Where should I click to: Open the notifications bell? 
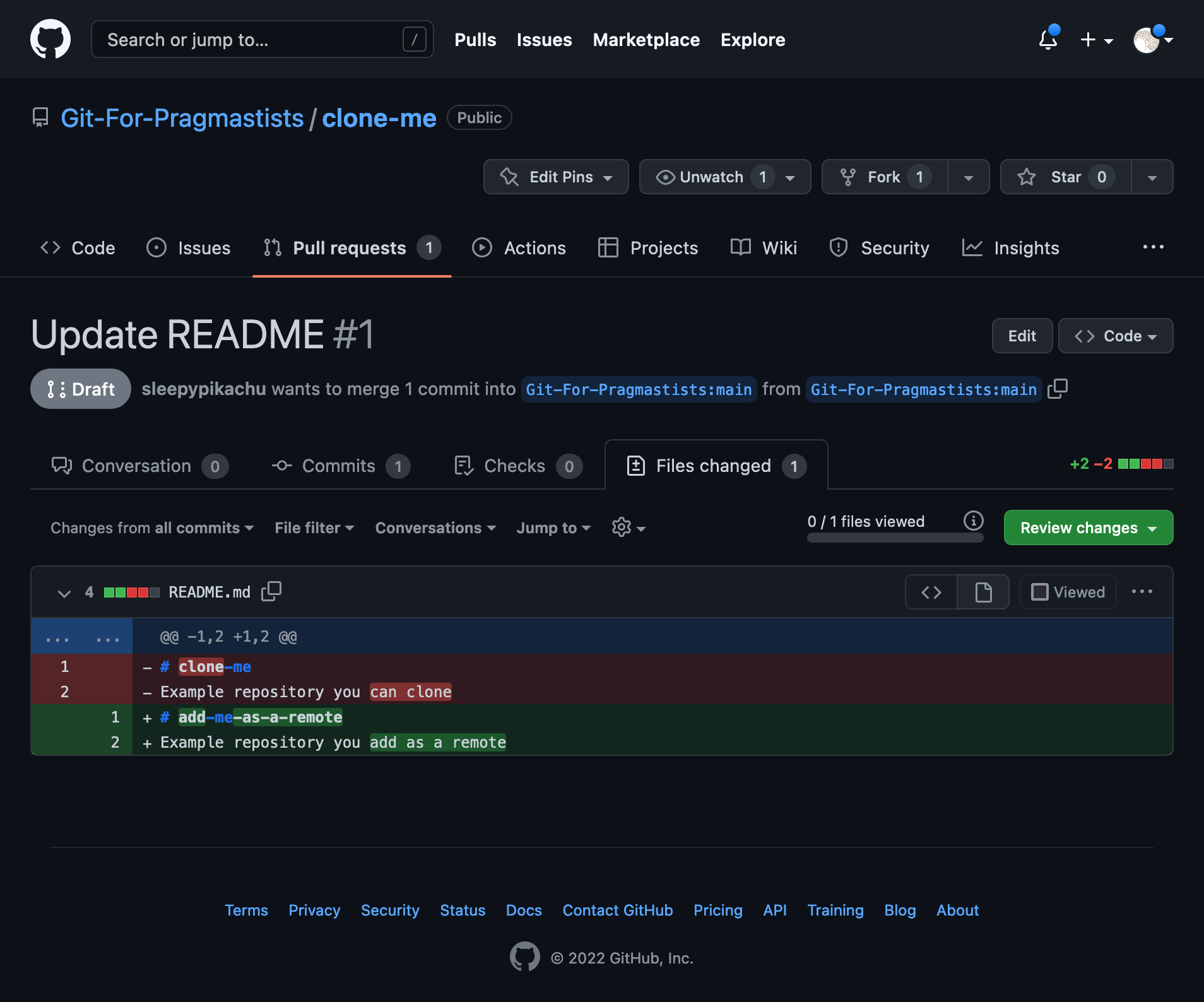pyautogui.click(x=1048, y=39)
